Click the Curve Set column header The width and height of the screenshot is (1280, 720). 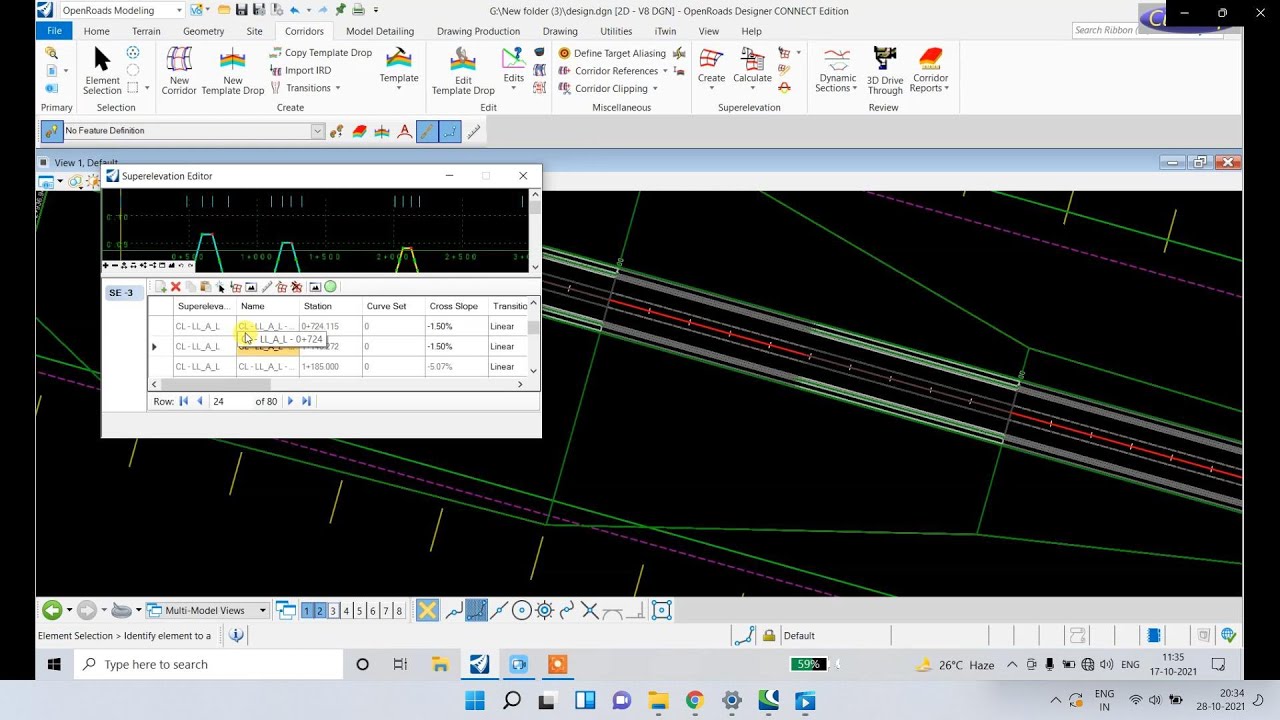point(392,306)
